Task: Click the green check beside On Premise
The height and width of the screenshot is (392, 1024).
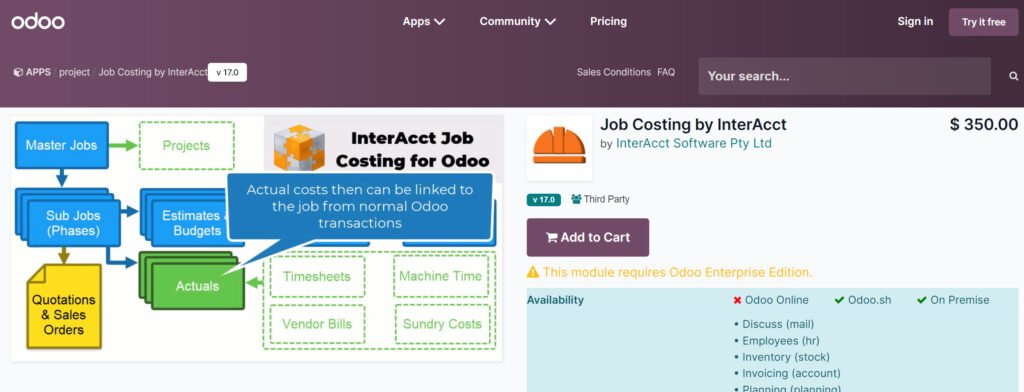Action: 921,301
